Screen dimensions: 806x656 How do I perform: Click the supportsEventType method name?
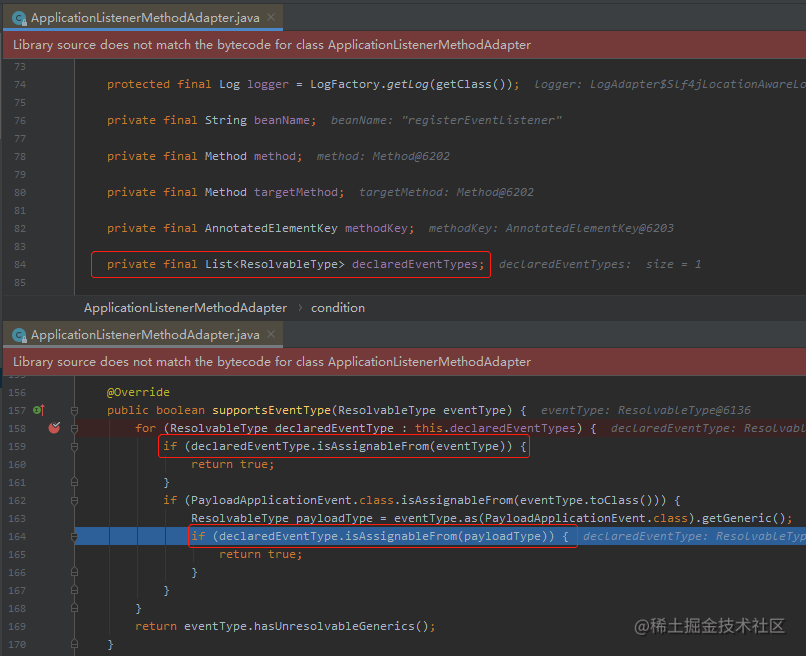coord(271,410)
